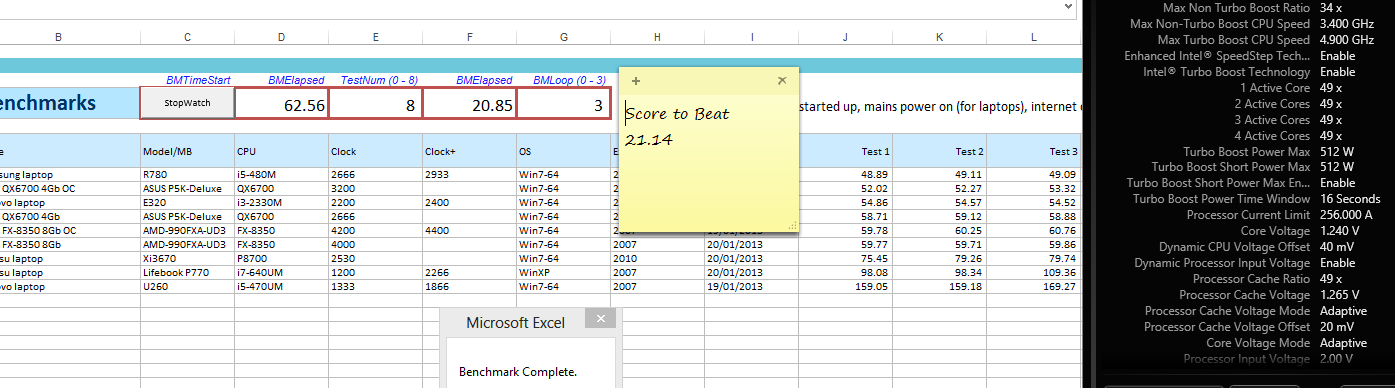Select the ASUS P5K-Deluxe cell in the QX6700 4Gb OC row

click(187, 188)
